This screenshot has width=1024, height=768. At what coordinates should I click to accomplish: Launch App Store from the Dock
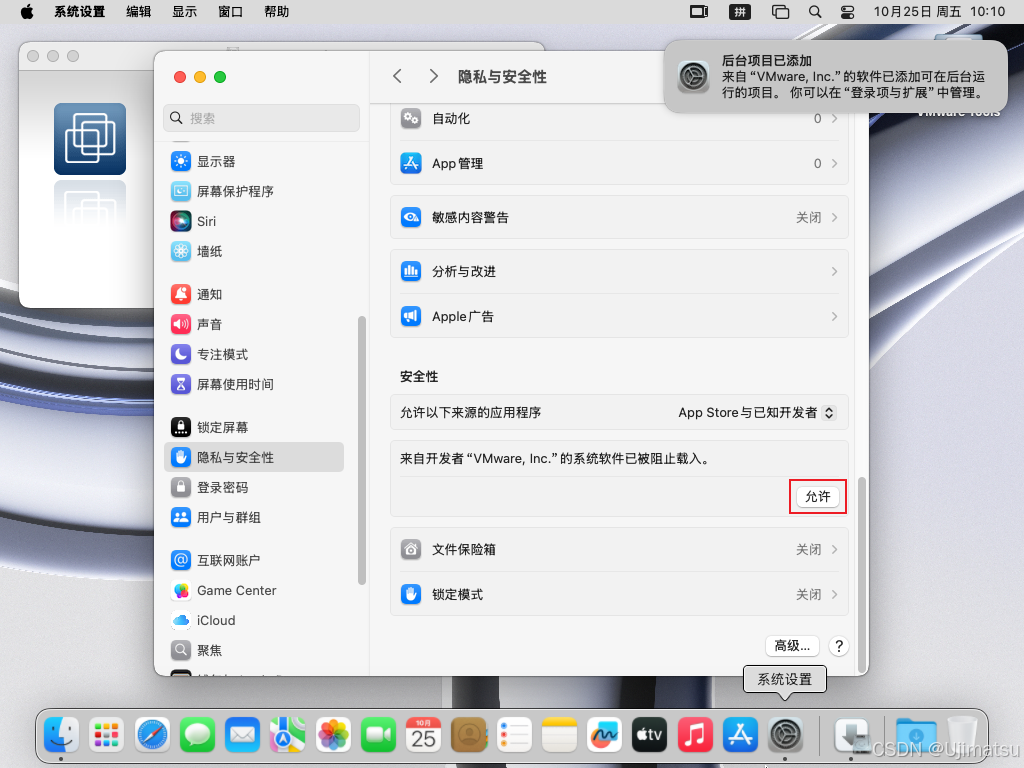(740, 735)
